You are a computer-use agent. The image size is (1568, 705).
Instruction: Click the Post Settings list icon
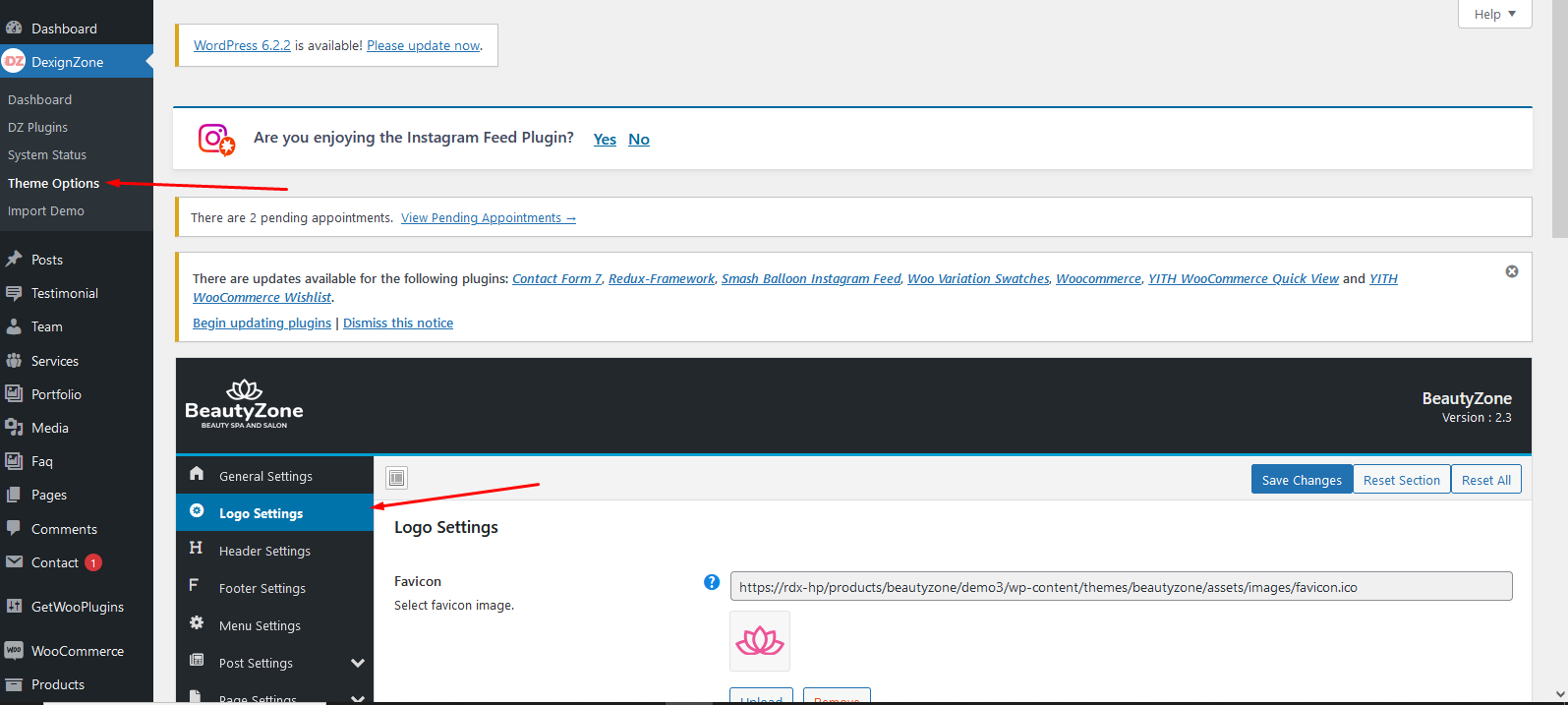pyautogui.click(x=197, y=661)
